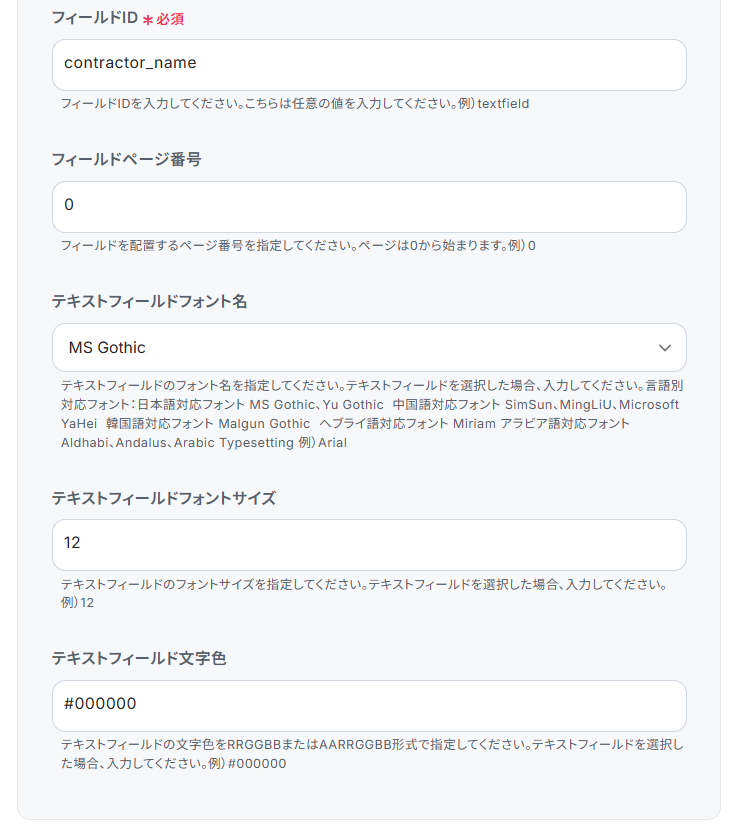Image resolution: width=742 pixels, height=827 pixels.
Task: Click the red asterisk beside フィールドID
Action: click(147, 20)
